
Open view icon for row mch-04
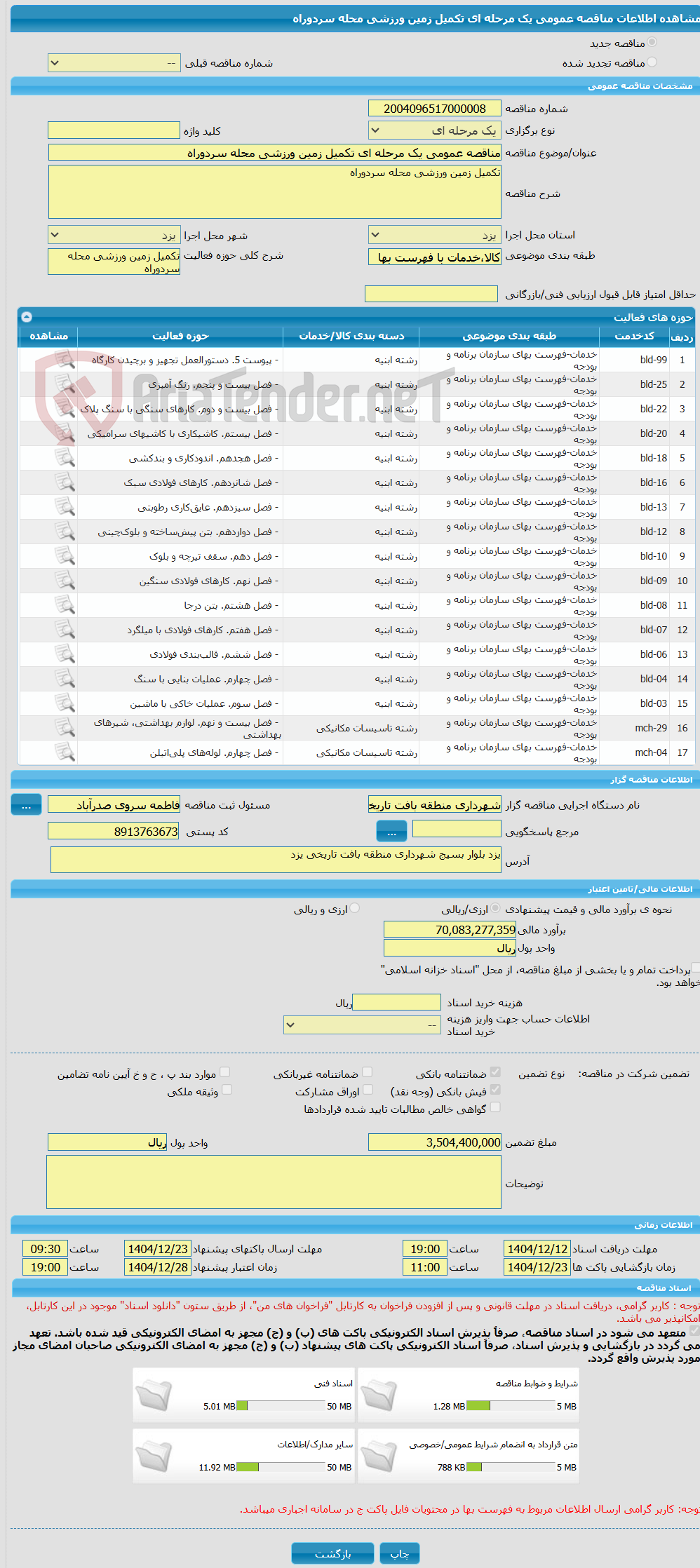pos(65,752)
